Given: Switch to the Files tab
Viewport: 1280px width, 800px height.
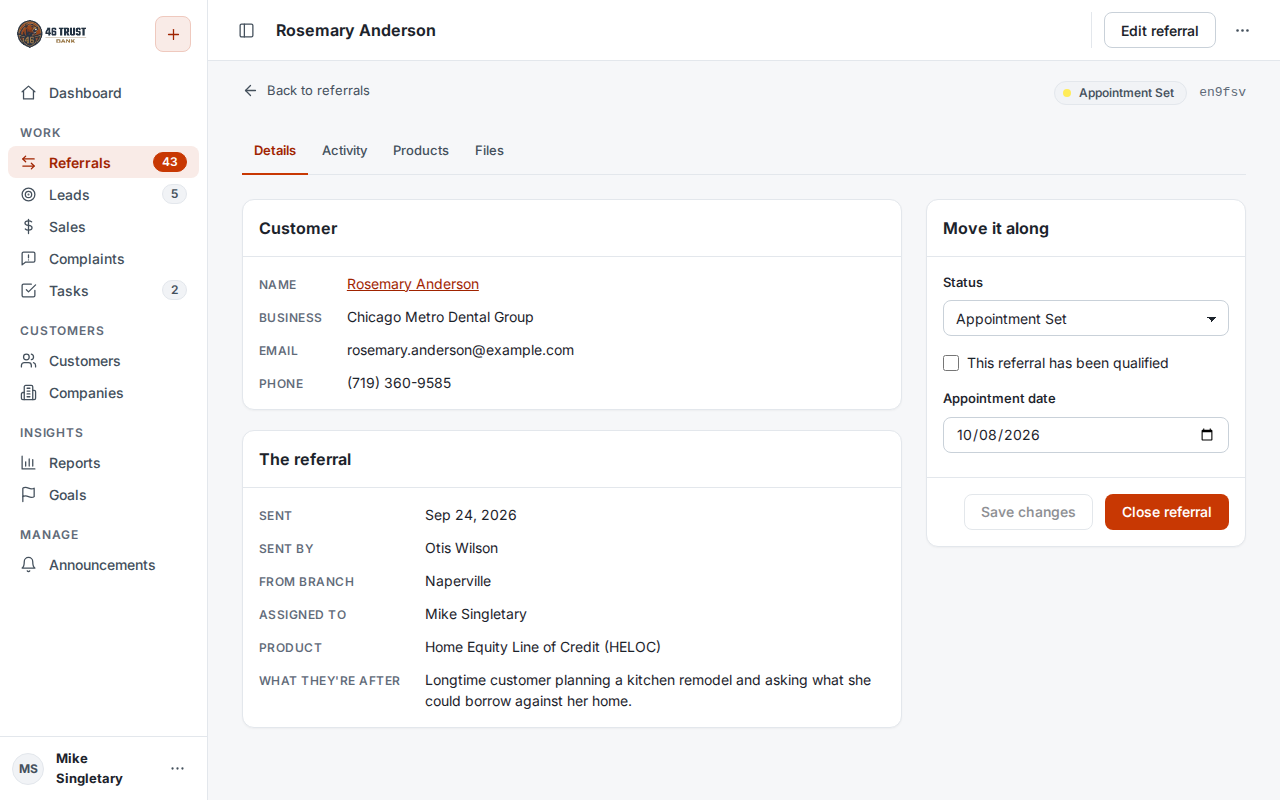Looking at the screenshot, I should coord(489,151).
